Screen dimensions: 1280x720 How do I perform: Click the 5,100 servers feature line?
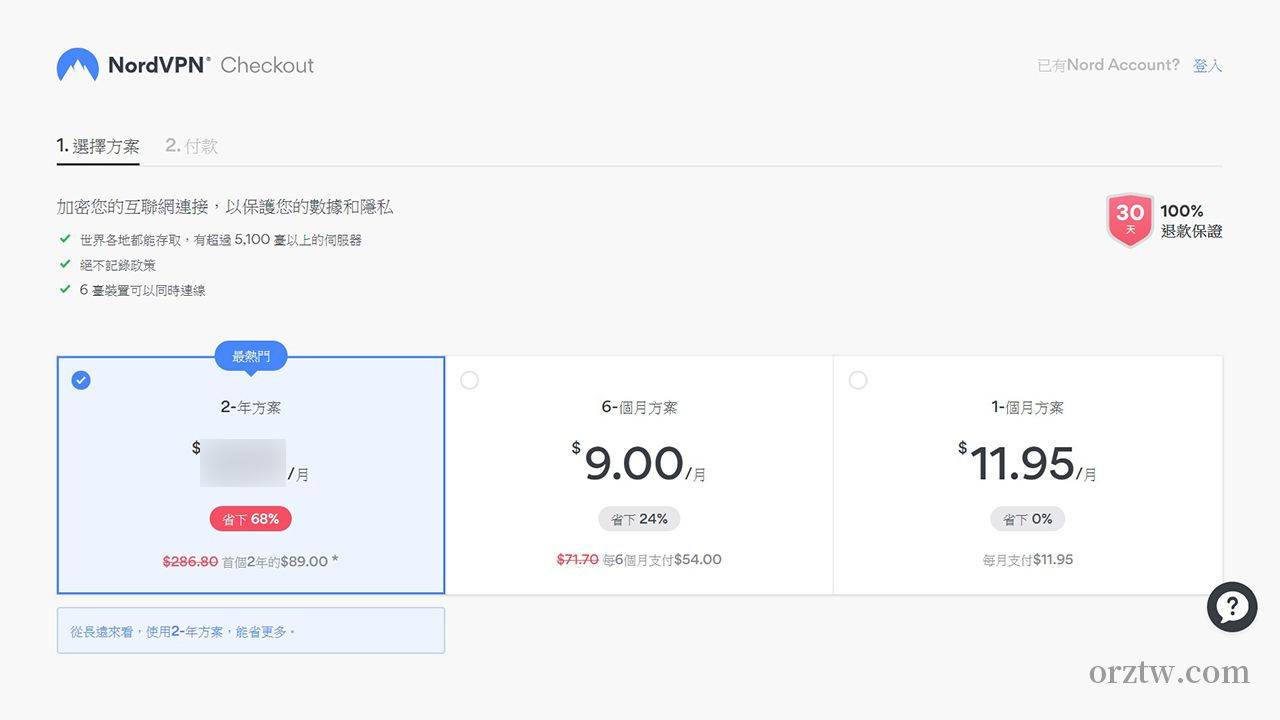click(x=220, y=240)
